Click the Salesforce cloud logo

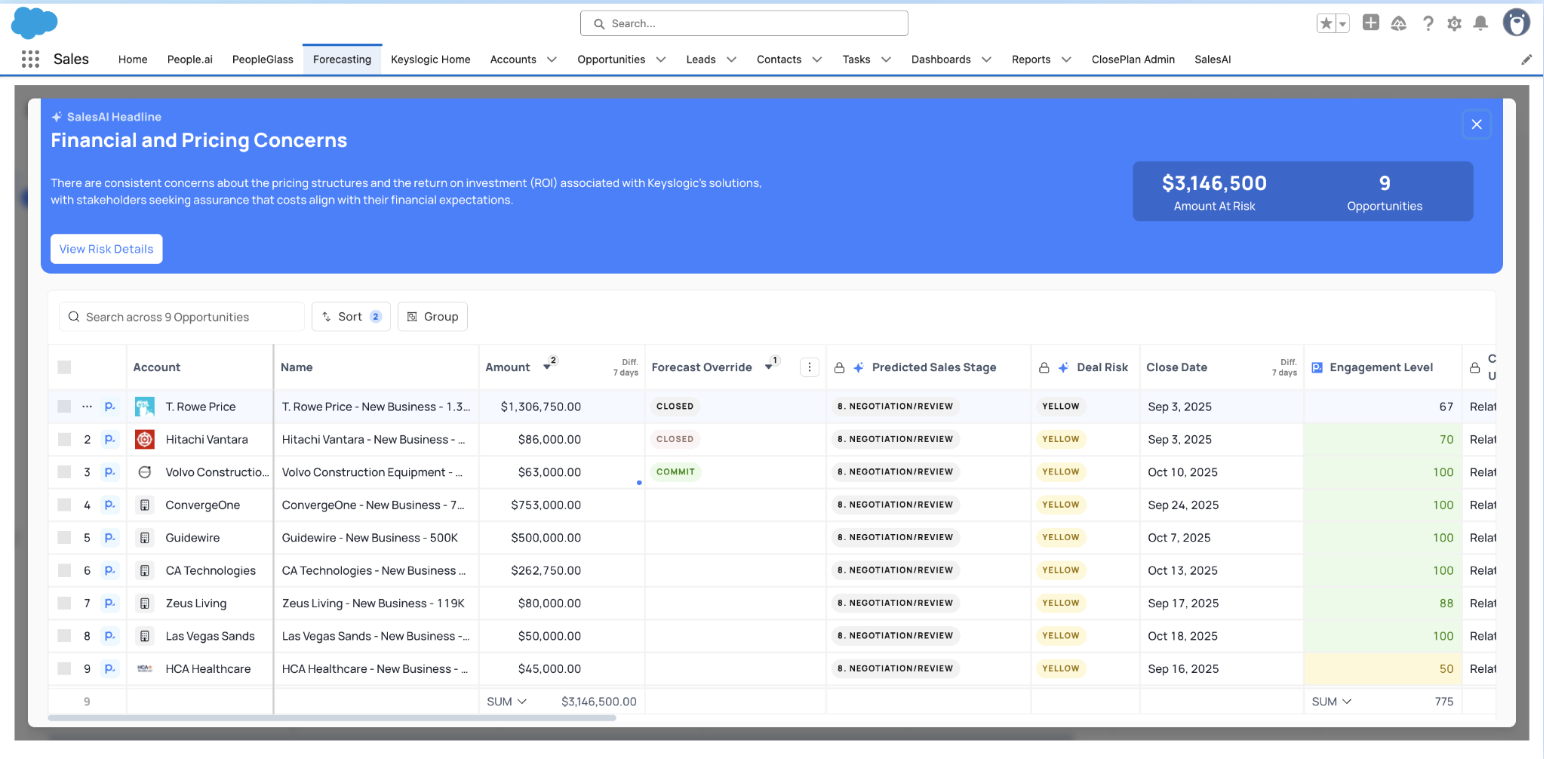point(35,21)
